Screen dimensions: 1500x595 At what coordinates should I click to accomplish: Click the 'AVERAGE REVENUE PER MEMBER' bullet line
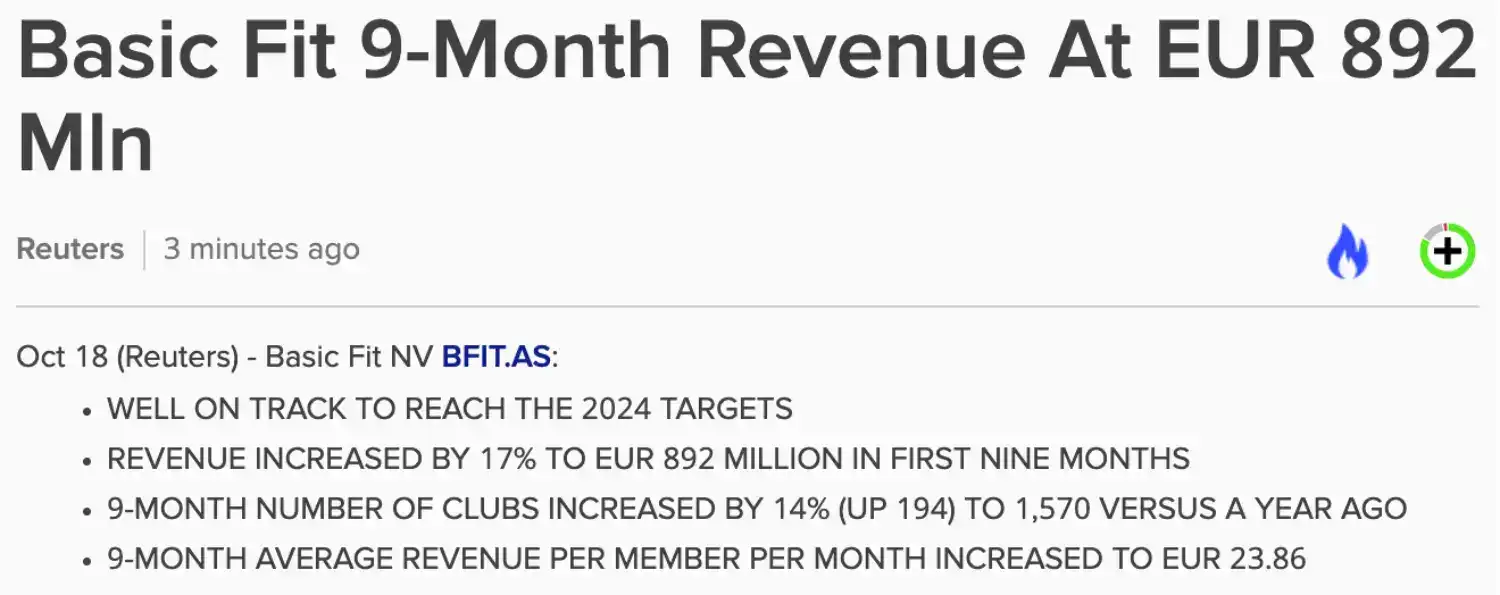[707, 558]
